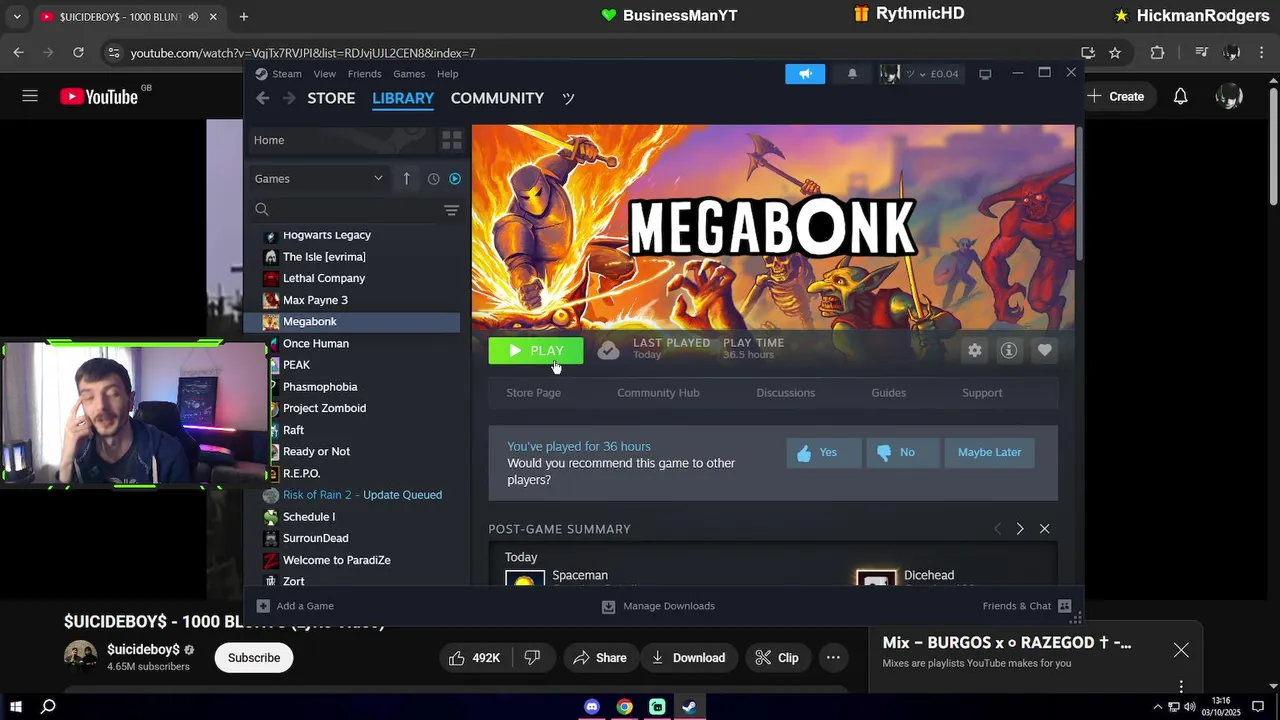Screen dimensions: 1280x720
Task: Open more actions ellipsis under video
Action: [833, 658]
